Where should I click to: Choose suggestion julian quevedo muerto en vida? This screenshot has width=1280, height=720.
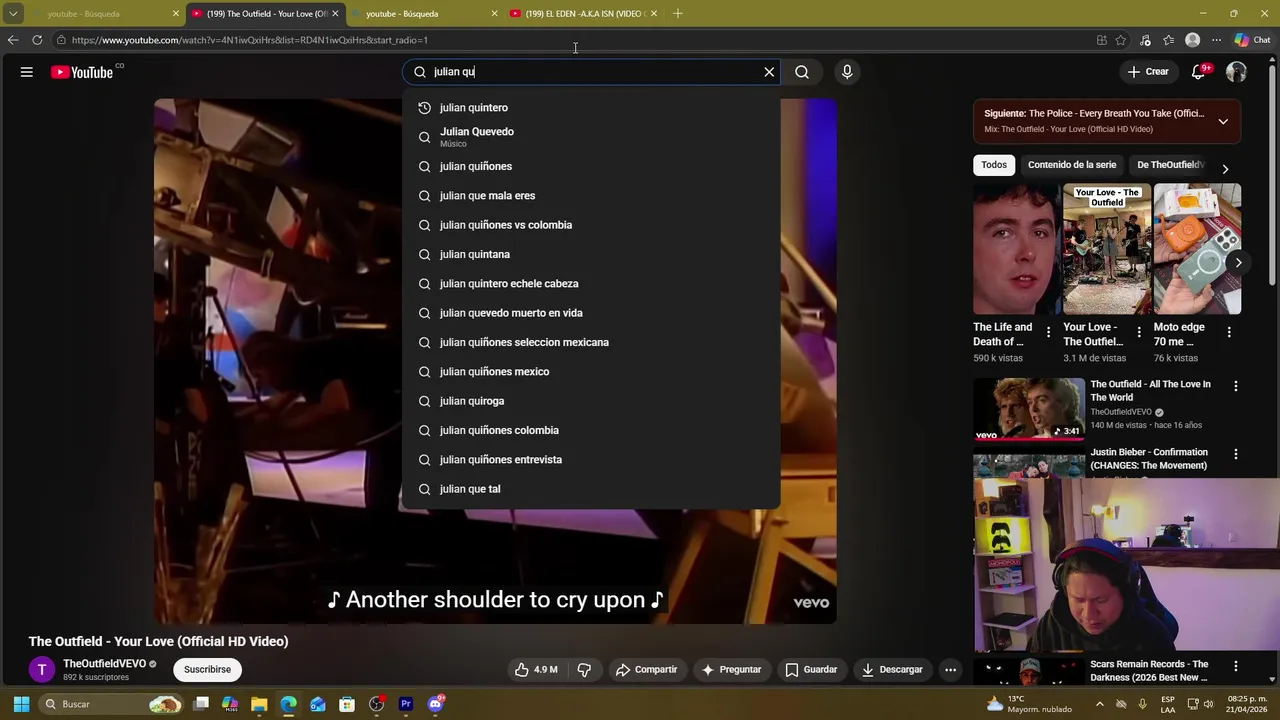591,313
